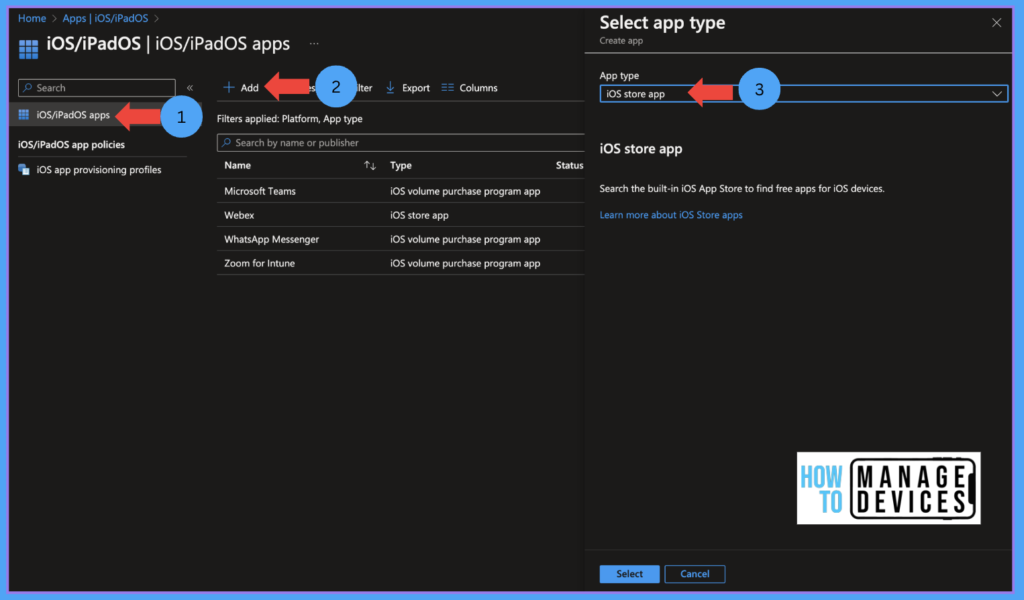Sort by the Name column header
This screenshot has width=1024, height=600.
coord(238,166)
